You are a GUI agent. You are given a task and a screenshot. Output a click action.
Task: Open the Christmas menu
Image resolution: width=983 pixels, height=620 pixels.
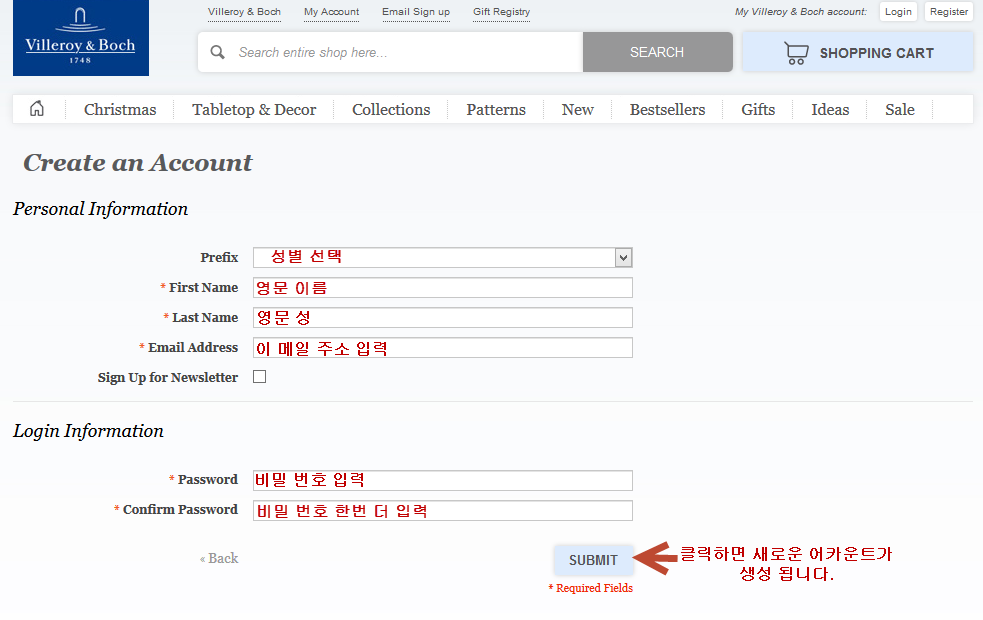pyautogui.click(x=120, y=110)
